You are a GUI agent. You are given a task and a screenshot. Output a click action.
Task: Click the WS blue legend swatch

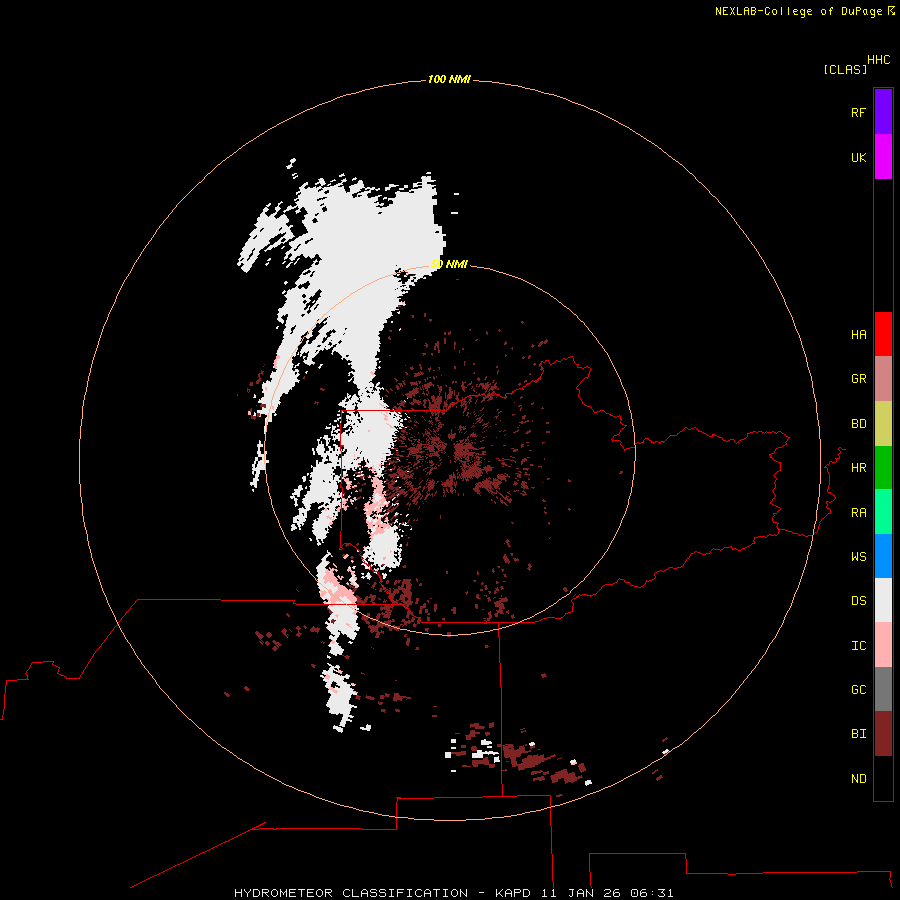(883, 556)
